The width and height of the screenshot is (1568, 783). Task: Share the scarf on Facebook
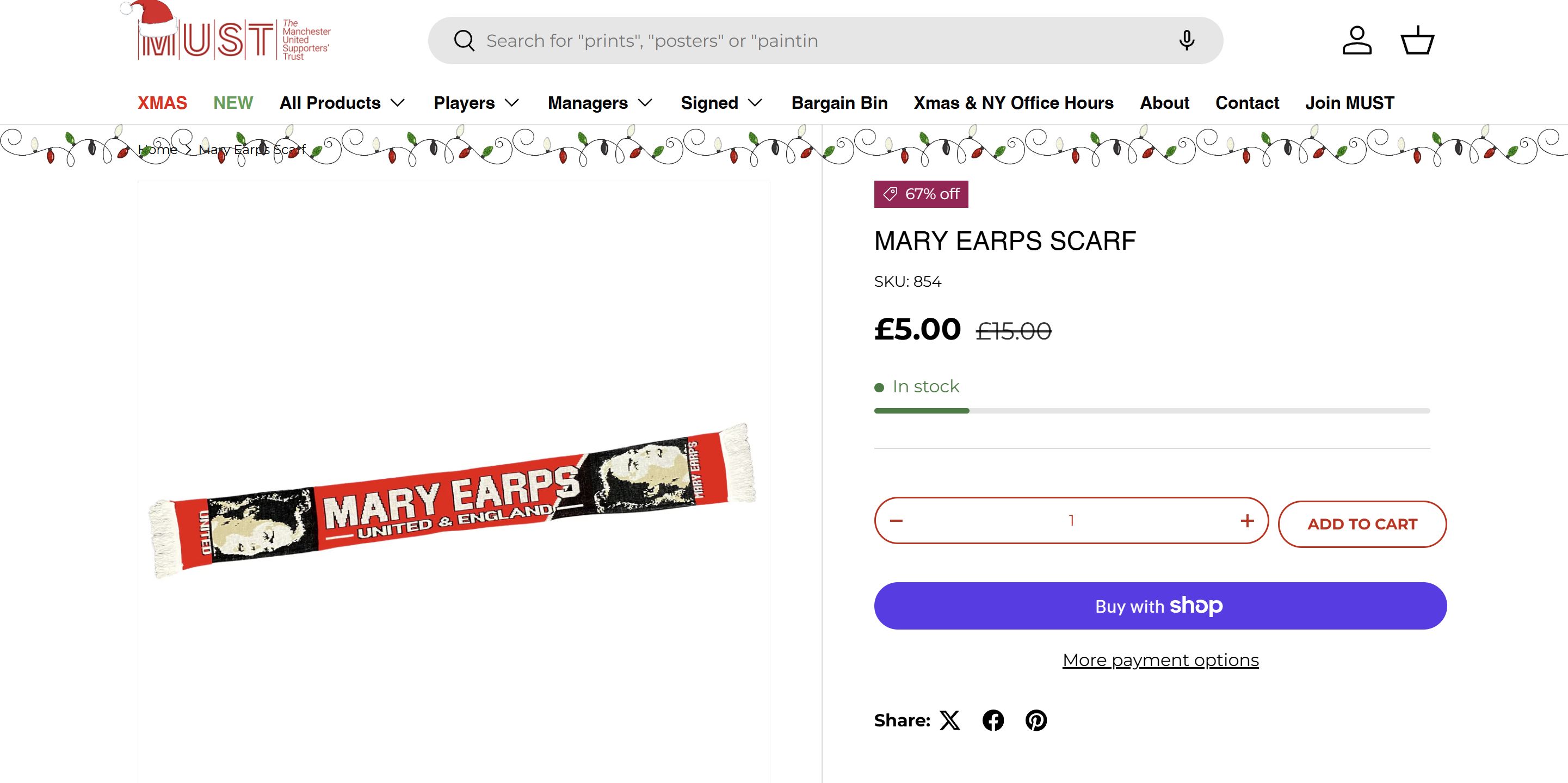(993, 720)
